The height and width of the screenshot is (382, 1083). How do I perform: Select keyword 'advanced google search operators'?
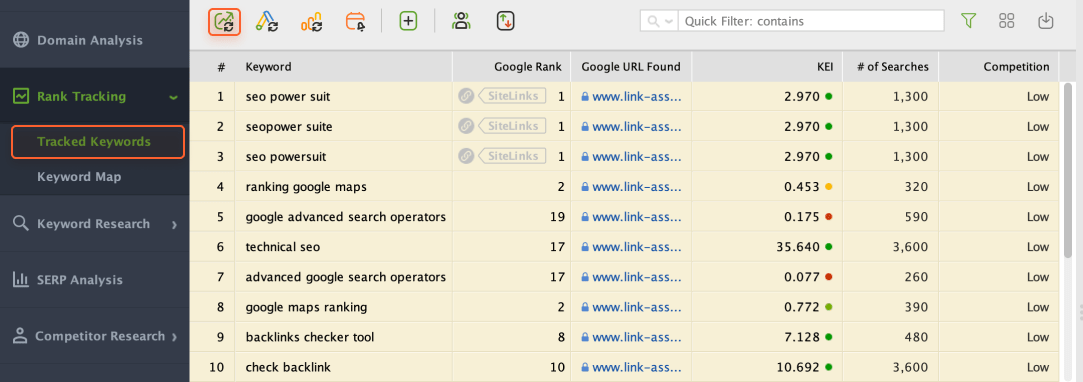click(x=345, y=277)
